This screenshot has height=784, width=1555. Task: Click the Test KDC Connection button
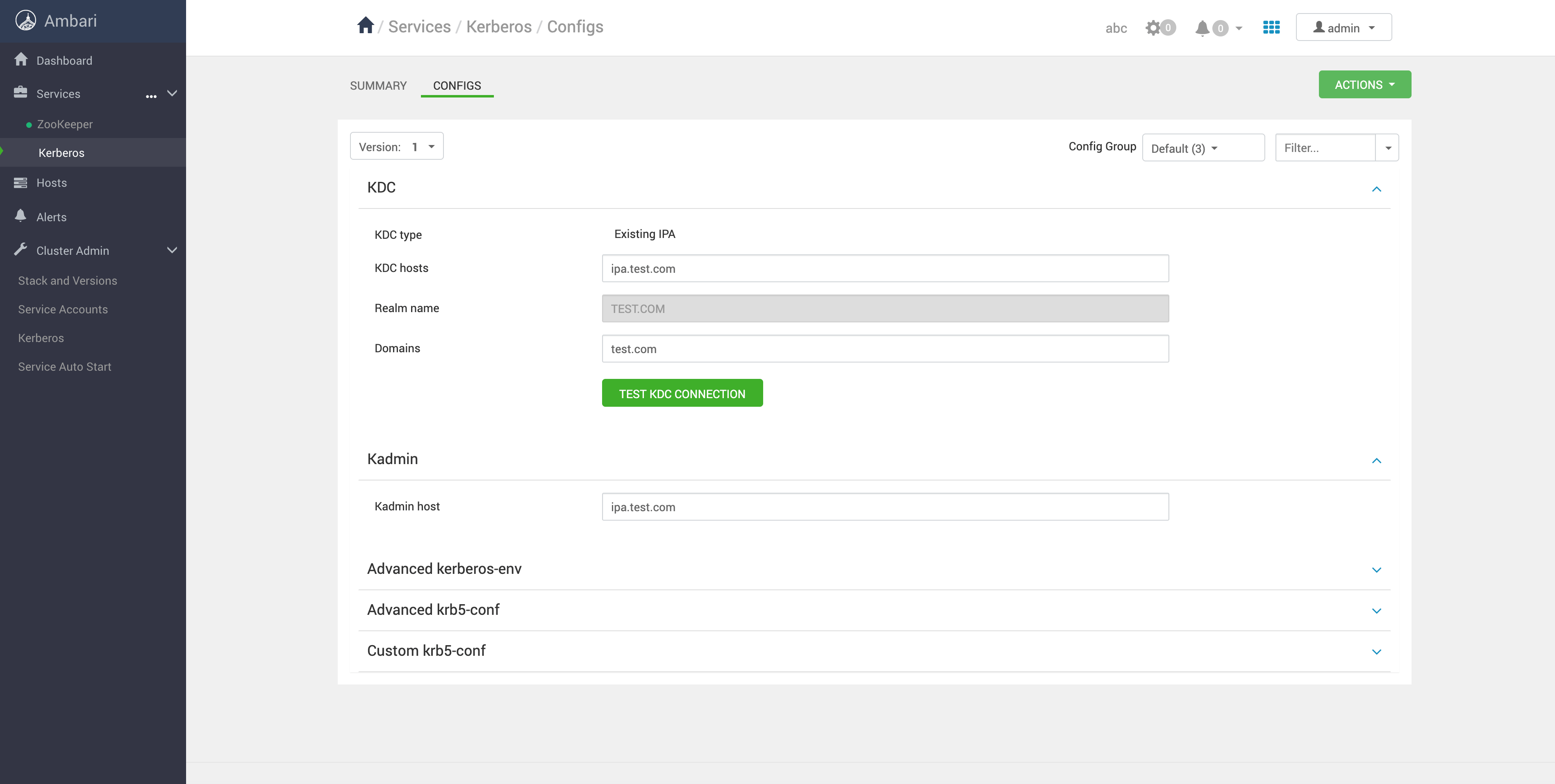[682, 393]
